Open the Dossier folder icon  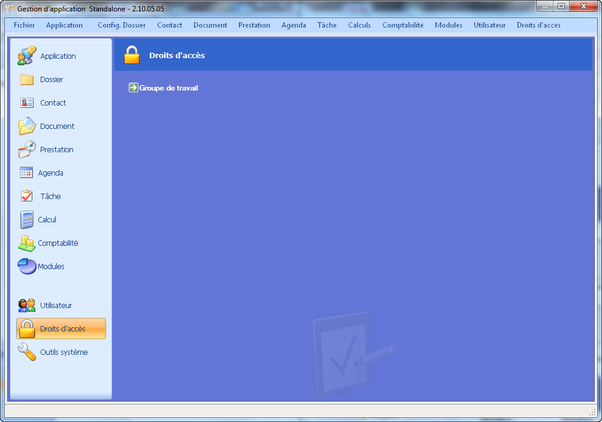27,79
